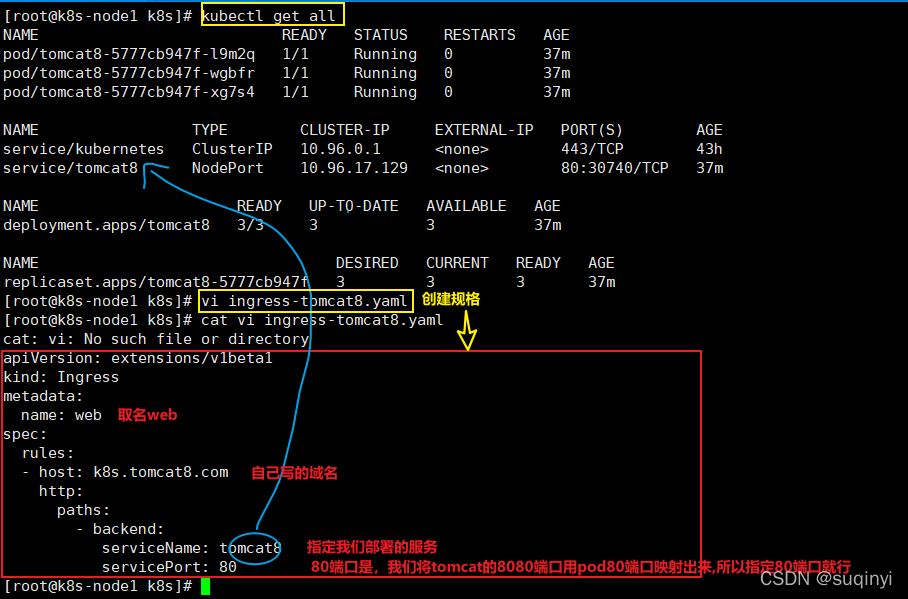908x599 pixels.
Task: Select the 'servicePort: 80' line
Action: tap(169, 567)
